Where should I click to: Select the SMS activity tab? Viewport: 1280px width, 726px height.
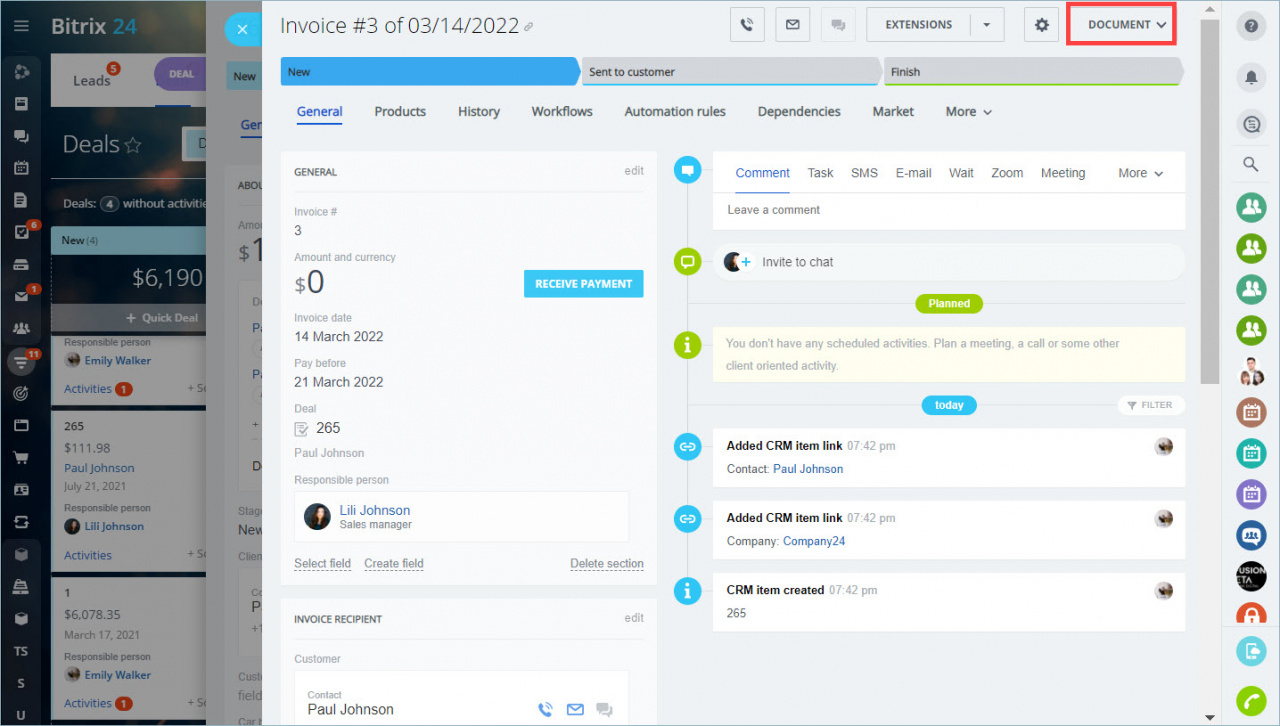pos(864,173)
